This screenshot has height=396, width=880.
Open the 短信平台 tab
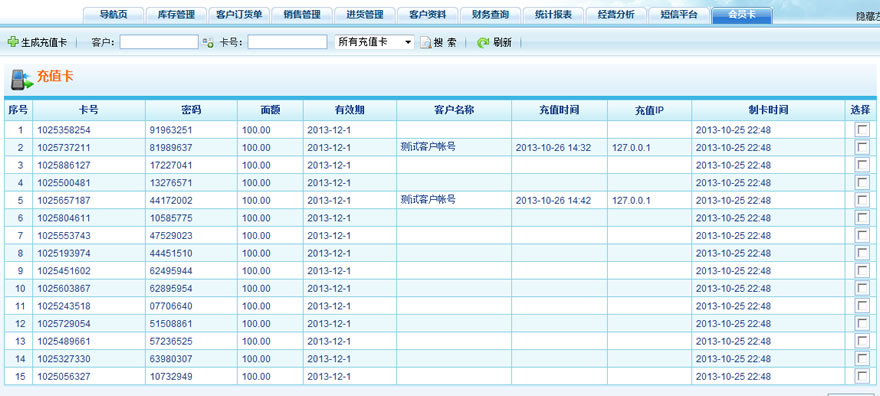(x=679, y=16)
